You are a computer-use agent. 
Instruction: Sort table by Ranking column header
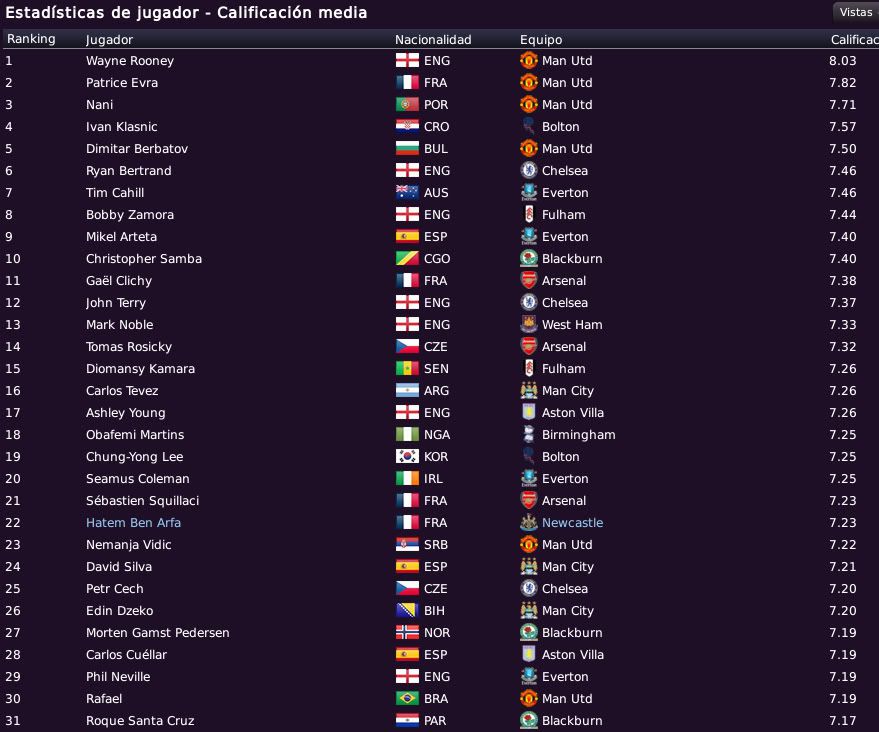(x=31, y=39)
